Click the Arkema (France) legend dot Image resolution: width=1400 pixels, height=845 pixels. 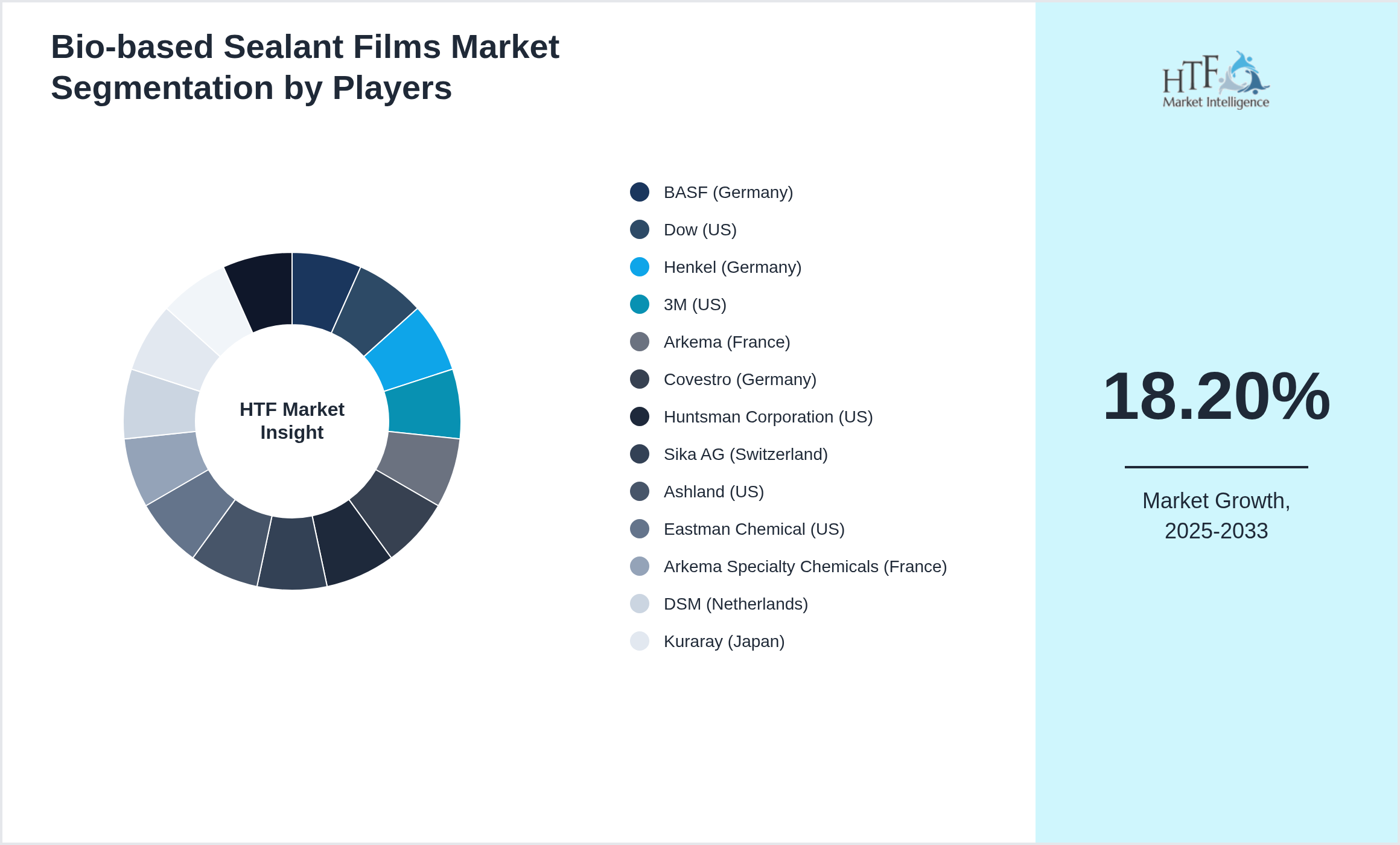click(639, 342)
